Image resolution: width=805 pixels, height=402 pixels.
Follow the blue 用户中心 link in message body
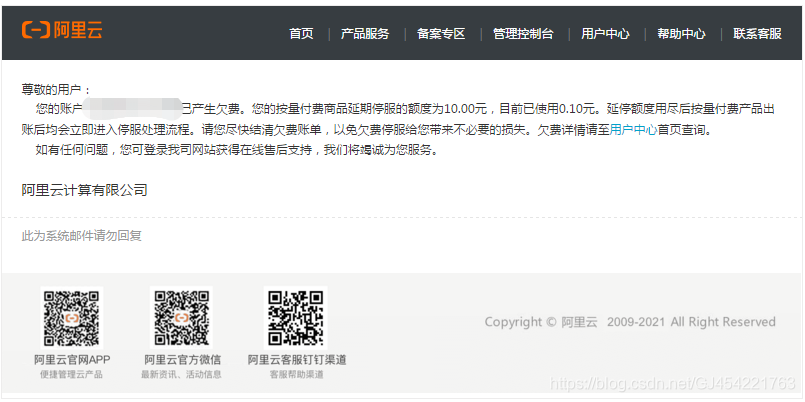click(633, 130)
